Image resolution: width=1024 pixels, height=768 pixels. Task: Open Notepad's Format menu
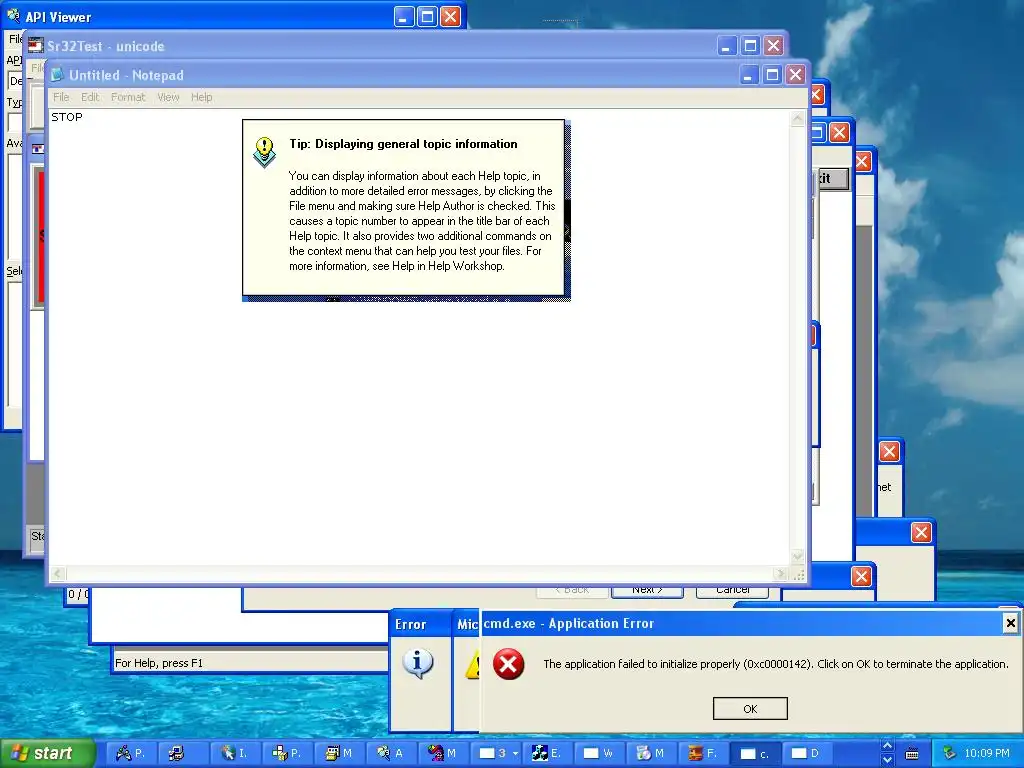(x=128, y=97)
